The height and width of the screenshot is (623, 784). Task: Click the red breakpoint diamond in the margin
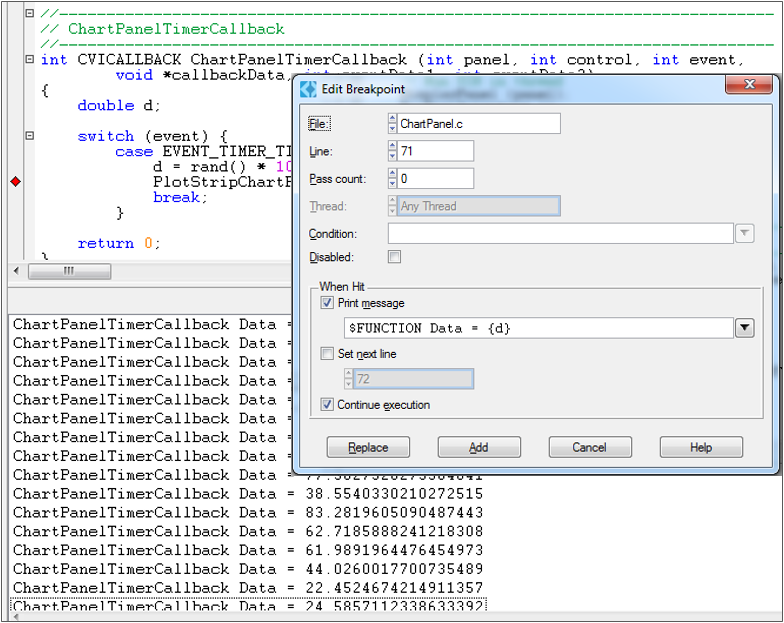tap(15, 181)
